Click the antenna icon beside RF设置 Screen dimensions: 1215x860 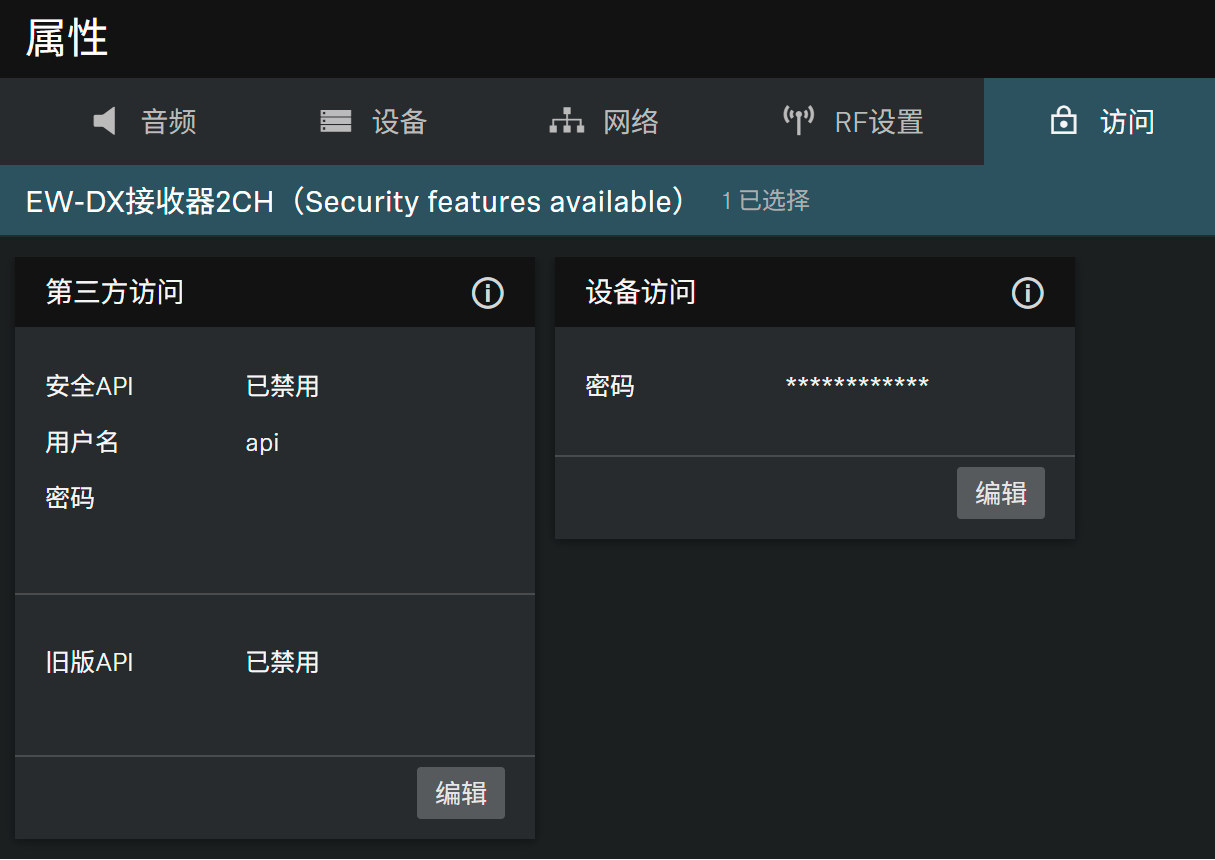pos(798,121)
